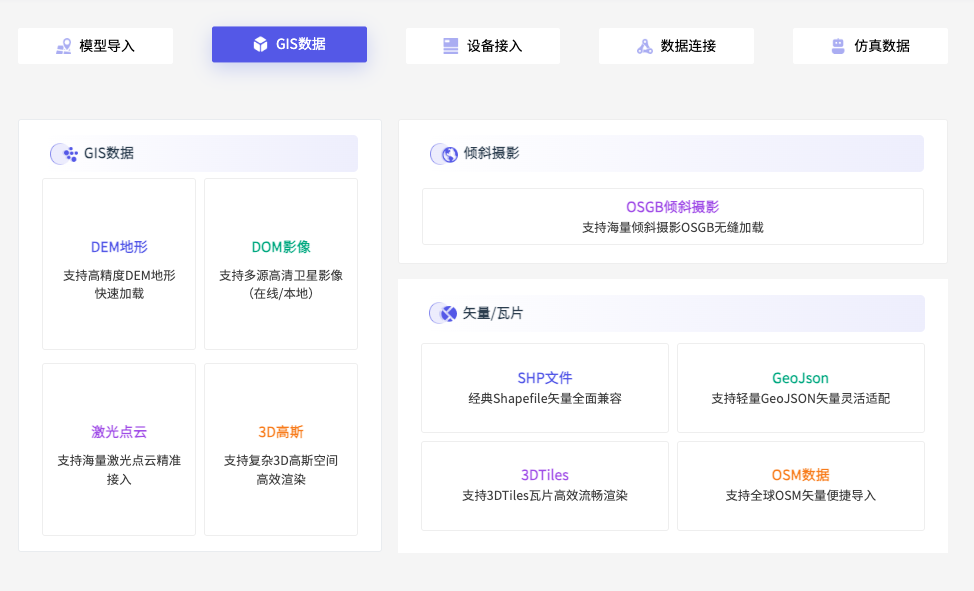Screen dimensions: 974x591
Task: Click the 仿真数据 robot icon
Action: (838, 46)
